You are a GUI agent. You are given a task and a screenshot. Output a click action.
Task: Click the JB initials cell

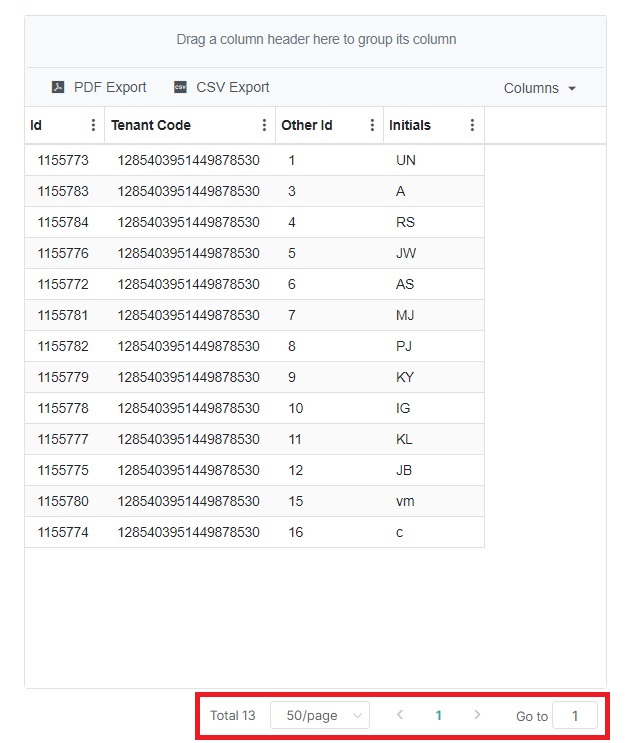coord(433,470)
